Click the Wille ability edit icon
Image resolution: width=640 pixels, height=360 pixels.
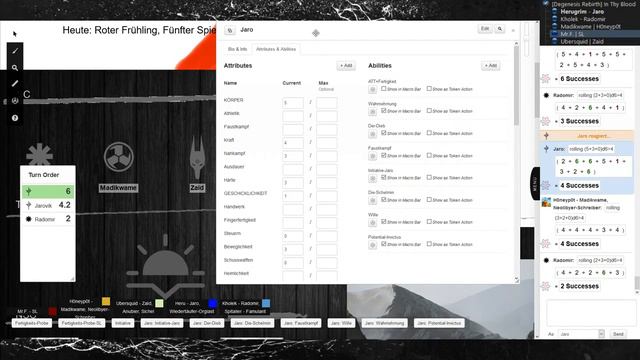pyautogui.click(x=372, y=223)
